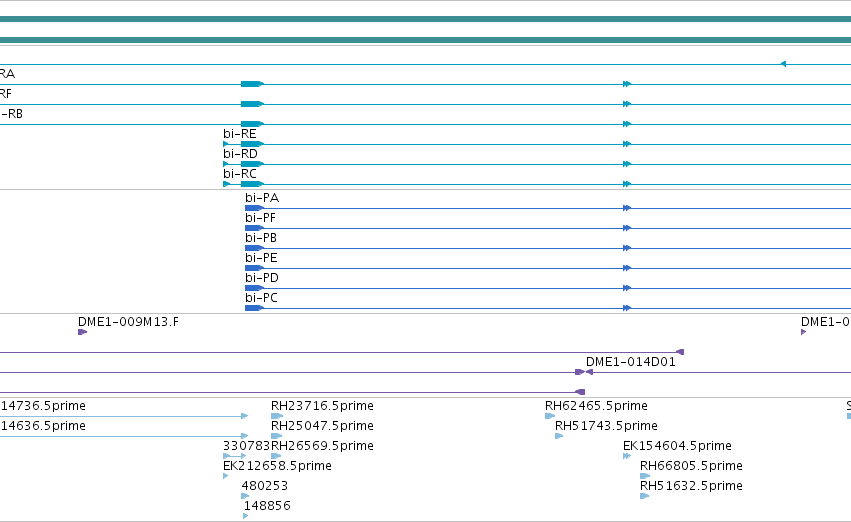
Task: Click the arrow glyph under RH23716.5prime
Action: (x=277, y=416)
